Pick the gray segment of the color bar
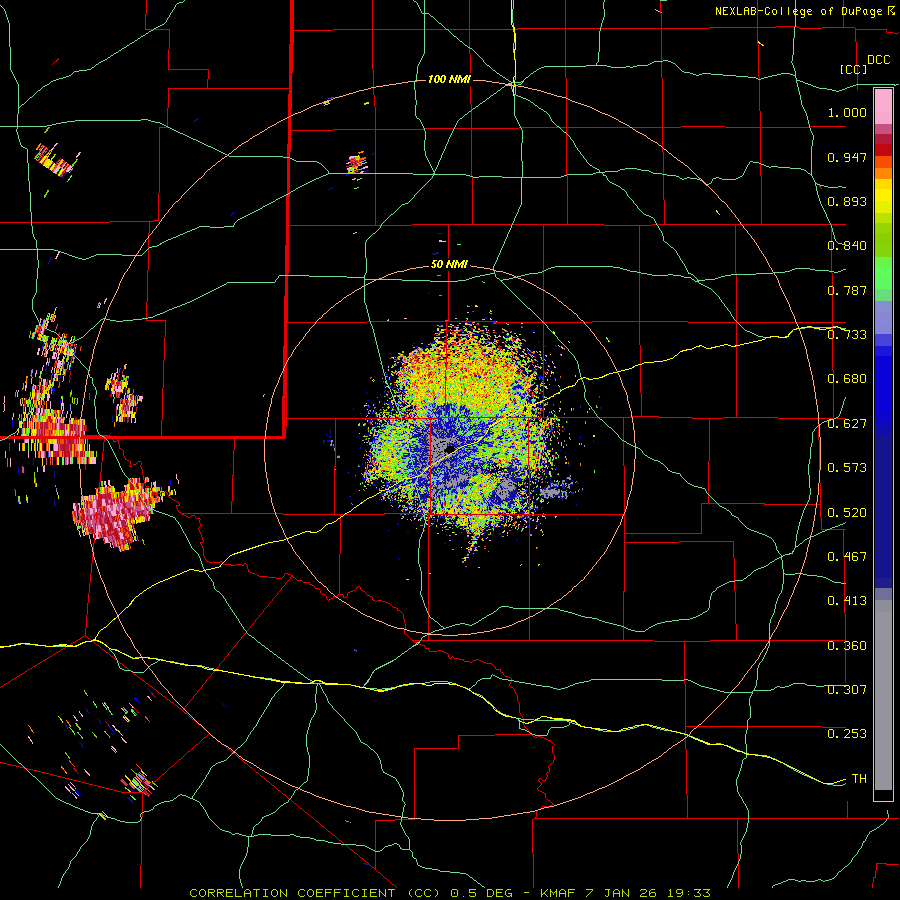The height and width of the screenshot is (900, 900). [x=883, y=695]
